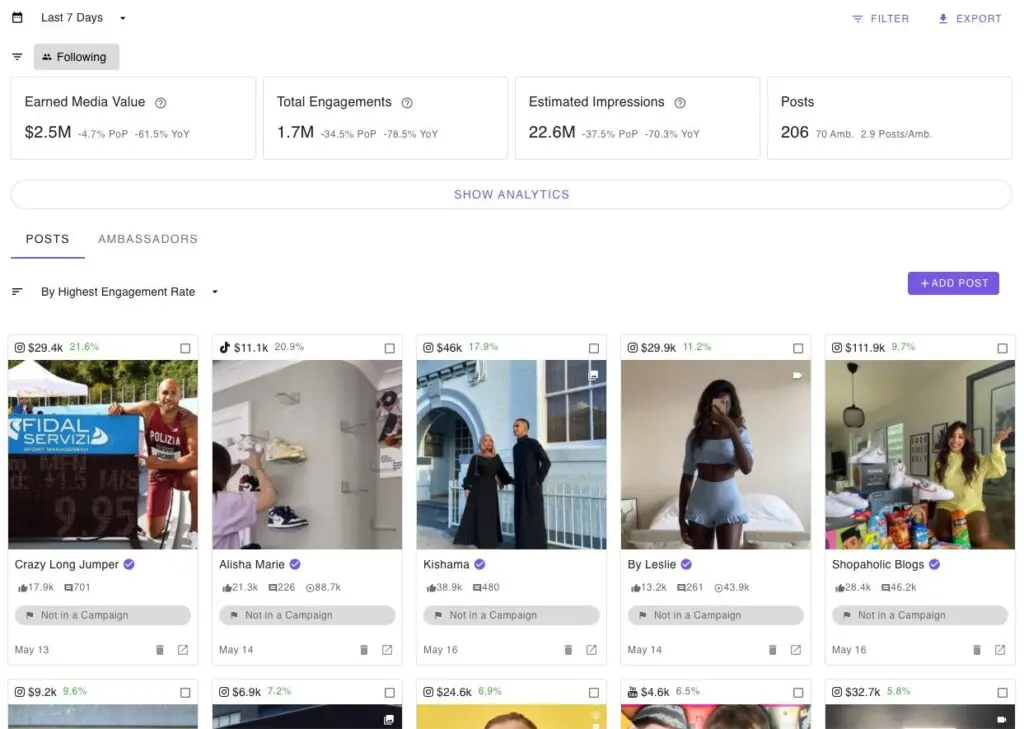
Task: Open the Last 7 Days date dropdown
Action: (84, 18)
